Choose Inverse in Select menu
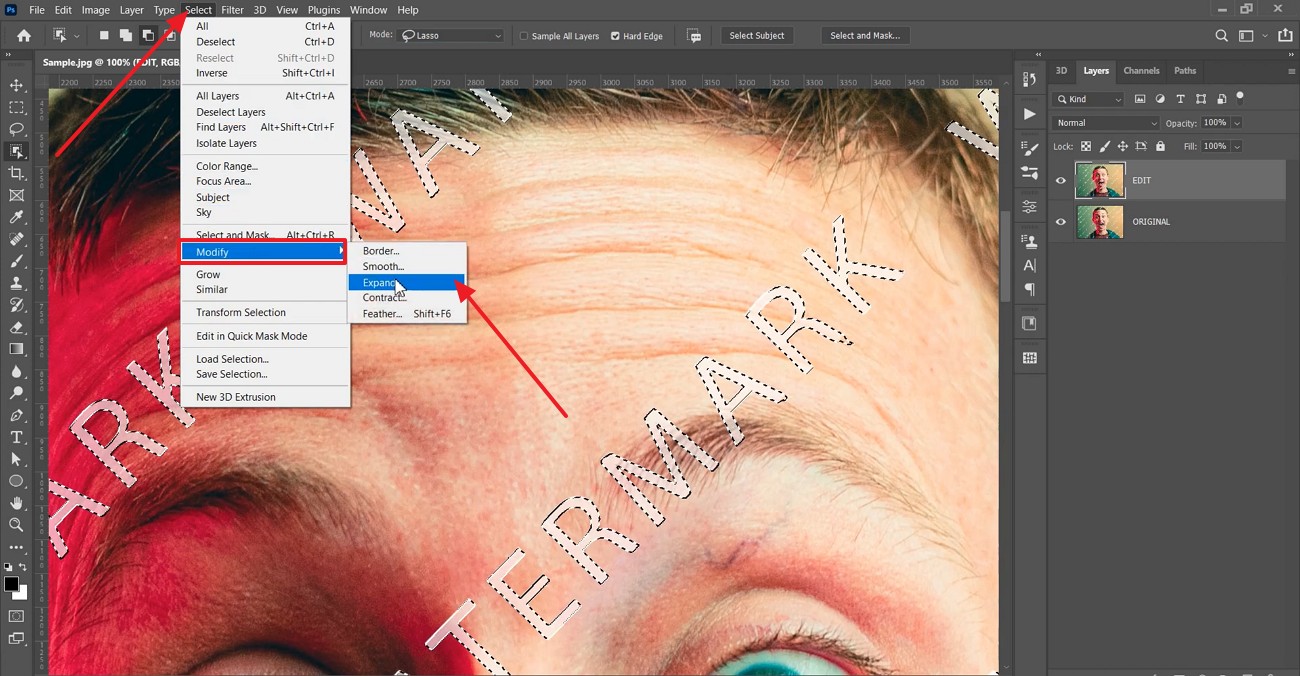 pos(265,73)
